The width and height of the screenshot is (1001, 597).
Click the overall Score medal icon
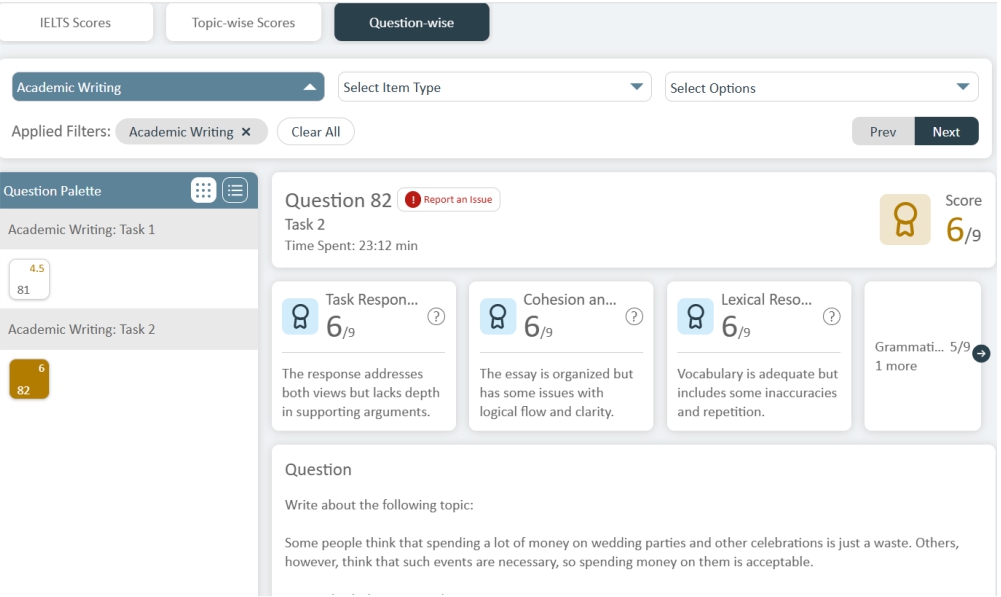coord(904,219)
